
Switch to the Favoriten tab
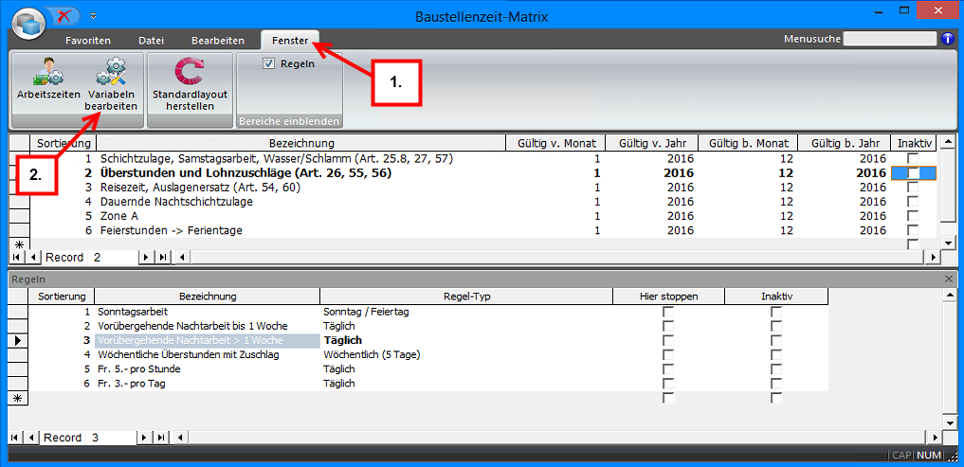[x=88, y=40]
